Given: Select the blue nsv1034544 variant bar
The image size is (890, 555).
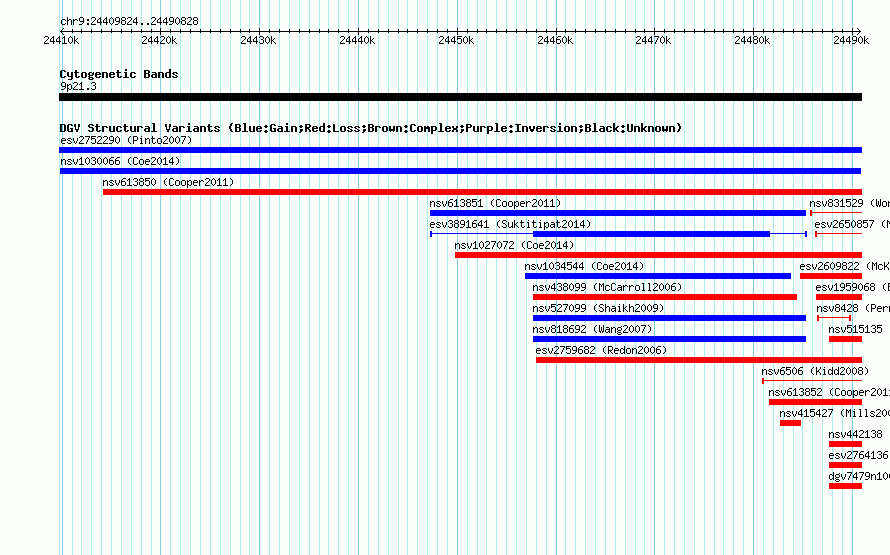Looking at the screenshot, I should pos(658,276).
